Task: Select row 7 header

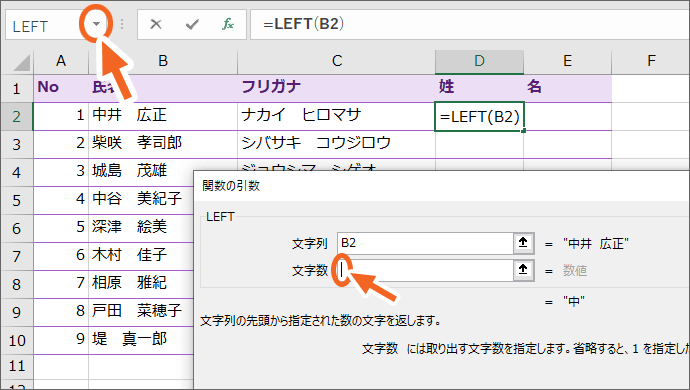Action: coord(17,257)
